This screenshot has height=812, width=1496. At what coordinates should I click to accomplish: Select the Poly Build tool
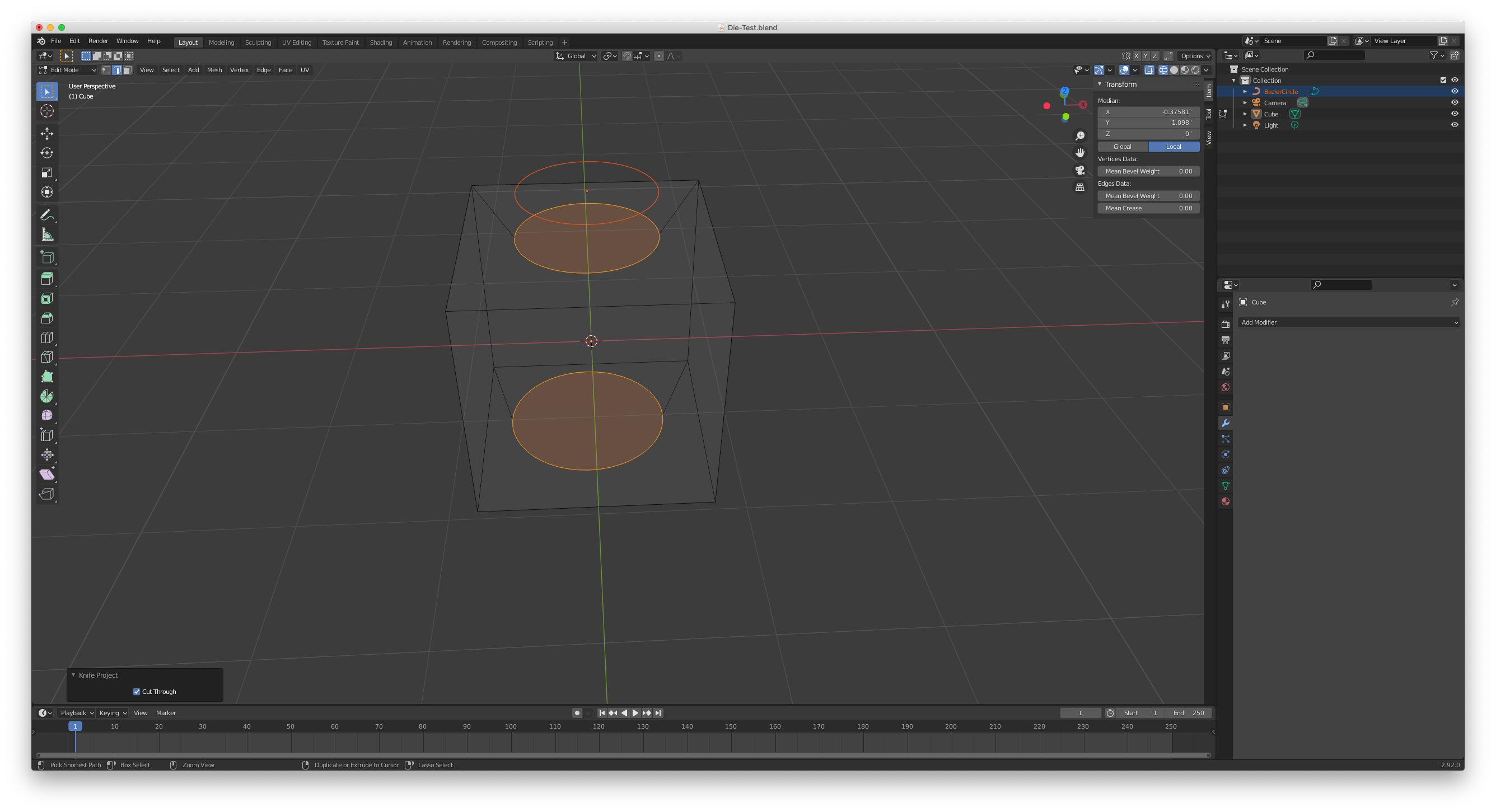(x=47, y=377)
